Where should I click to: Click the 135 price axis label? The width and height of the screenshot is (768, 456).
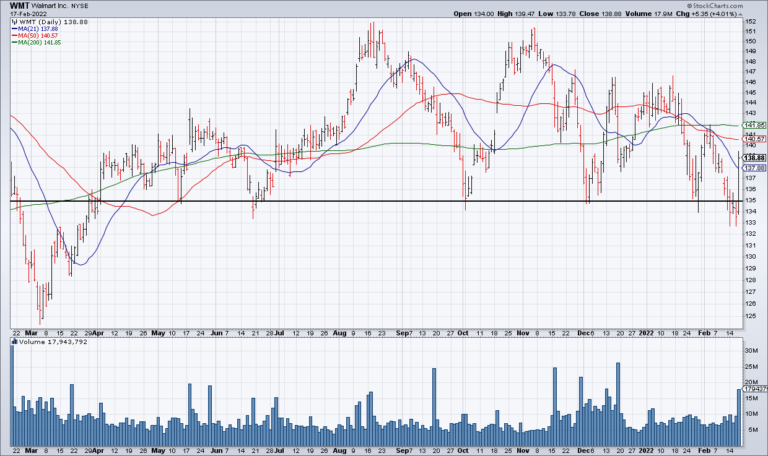click(750, 200)
